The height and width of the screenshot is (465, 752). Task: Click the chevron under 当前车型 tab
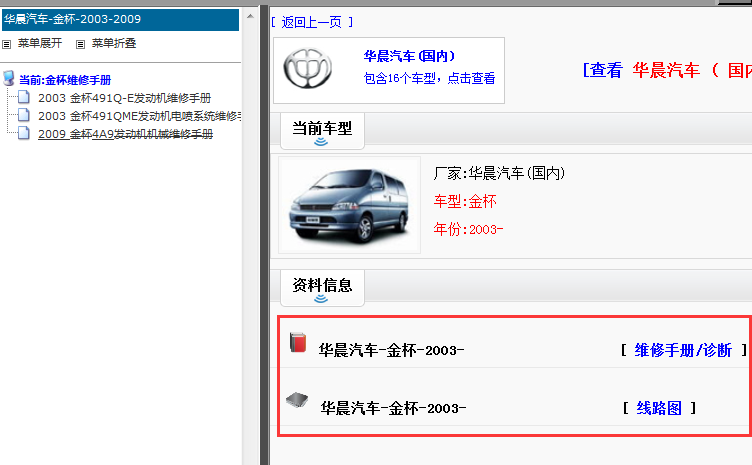coord(321,142)
